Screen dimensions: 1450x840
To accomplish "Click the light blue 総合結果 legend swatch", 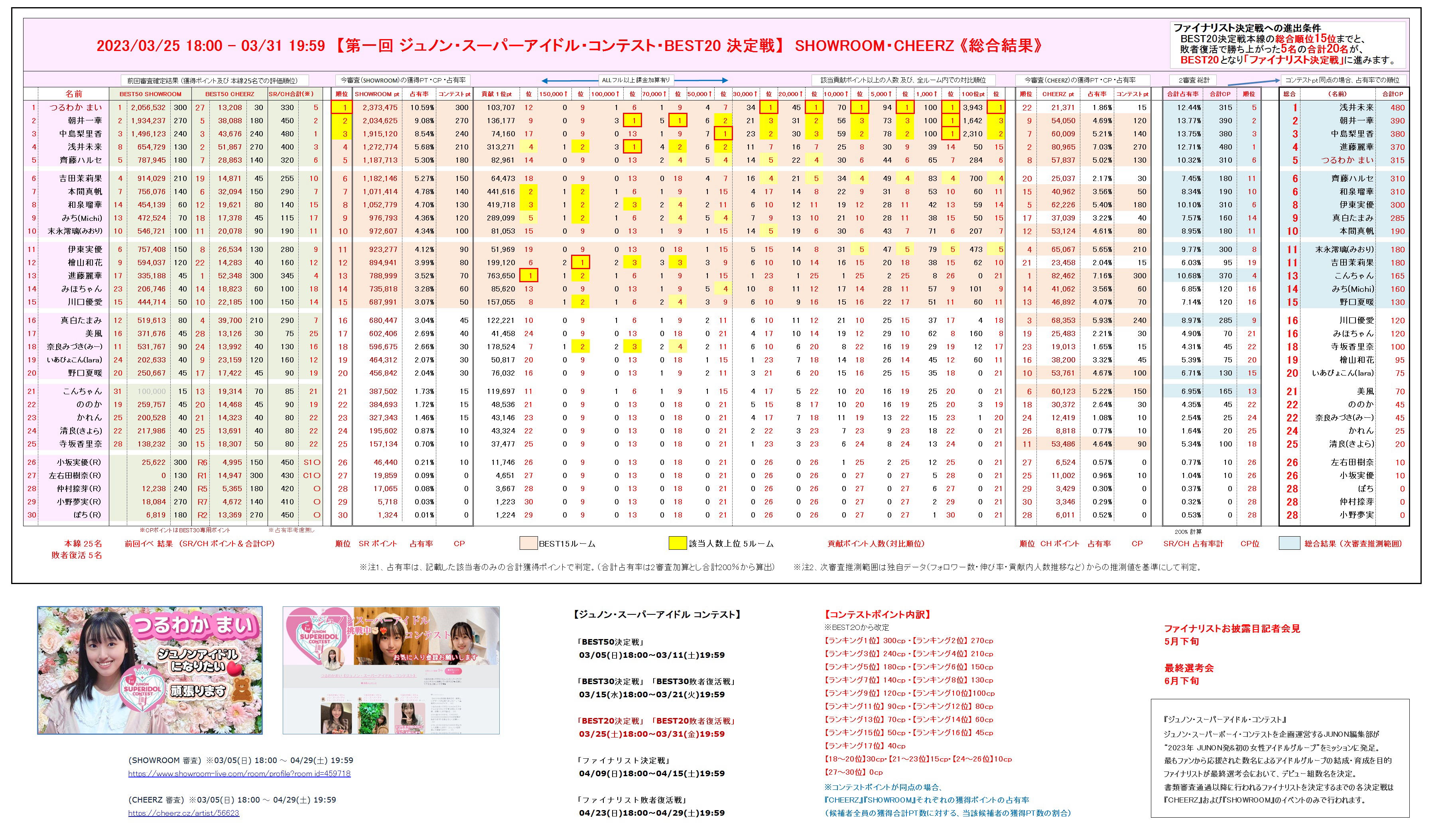I will tap(1289, 543).
